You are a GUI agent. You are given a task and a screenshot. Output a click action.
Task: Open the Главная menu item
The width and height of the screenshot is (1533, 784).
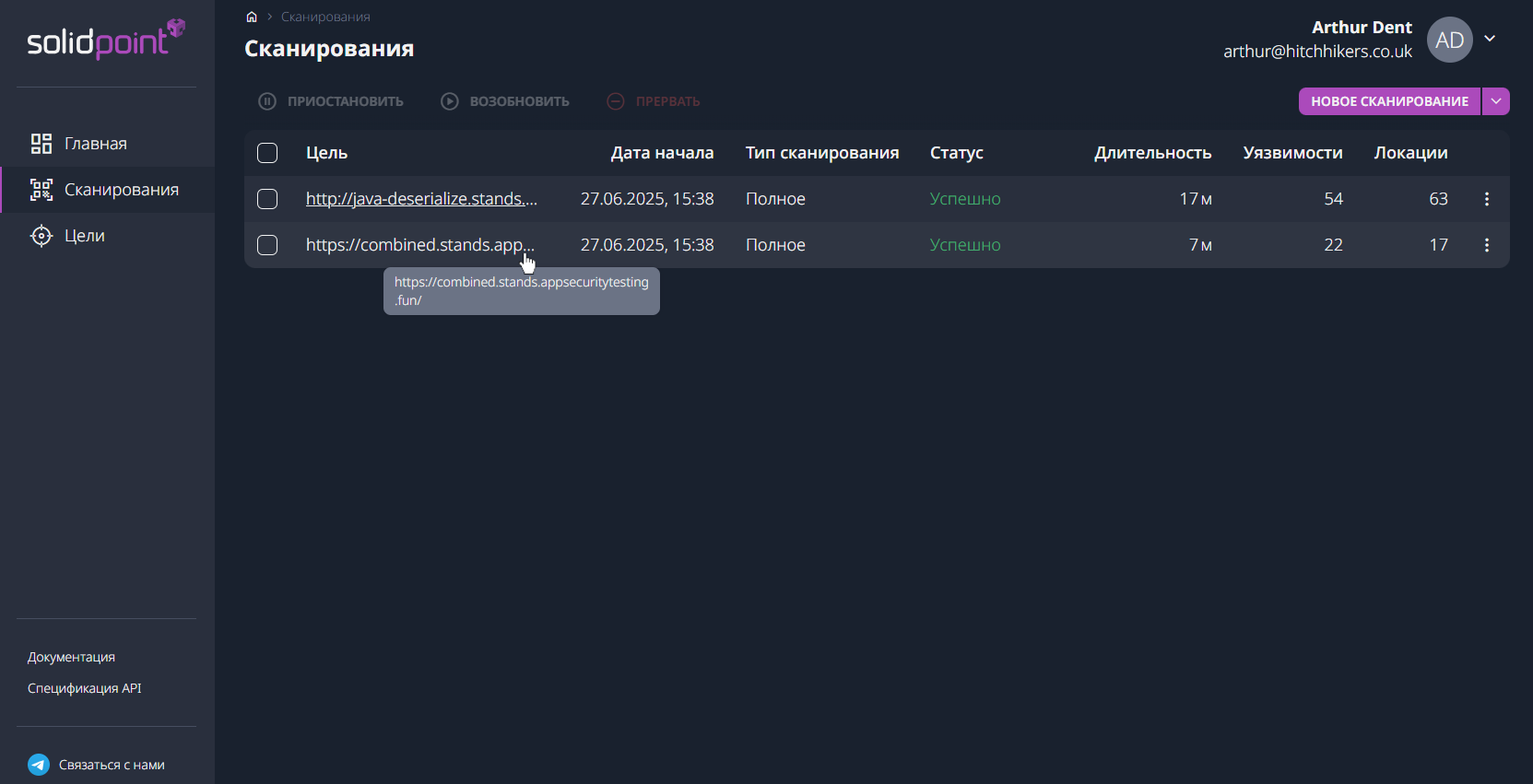[107, 144]
